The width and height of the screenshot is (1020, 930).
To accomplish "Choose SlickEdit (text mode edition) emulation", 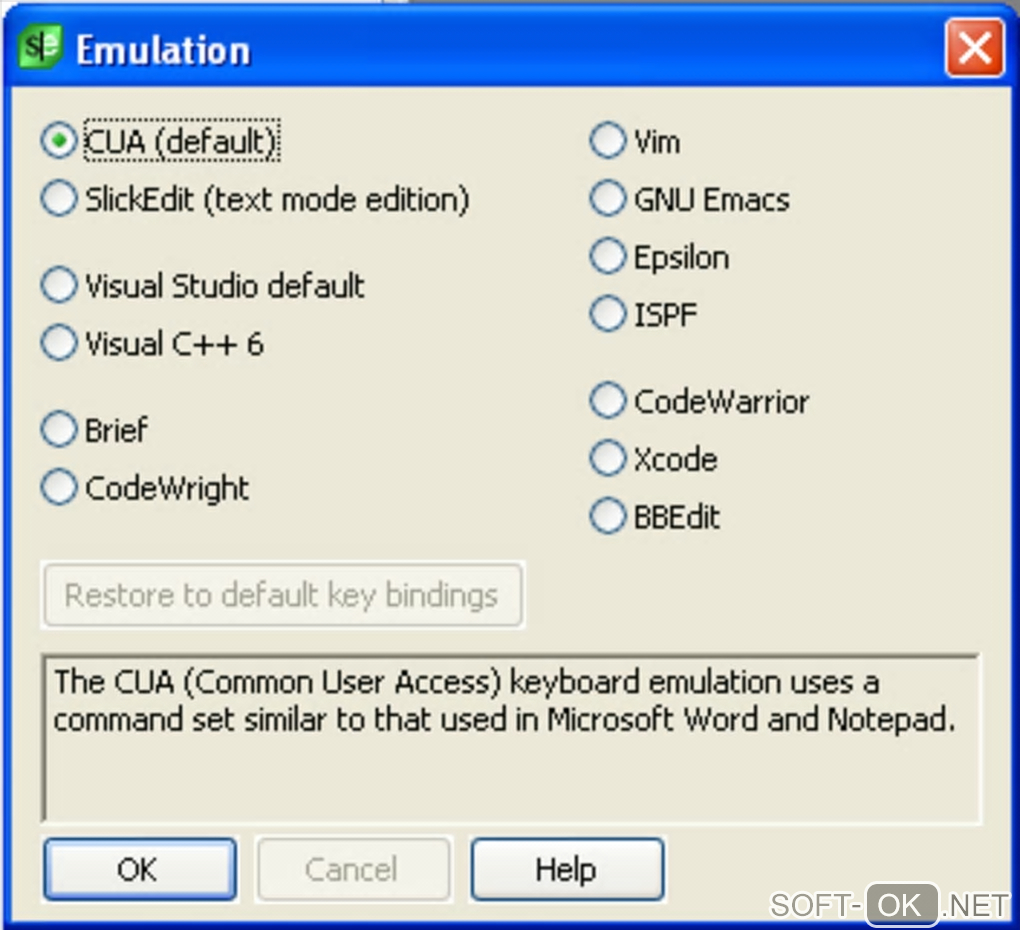I will (x=60, y=199).
